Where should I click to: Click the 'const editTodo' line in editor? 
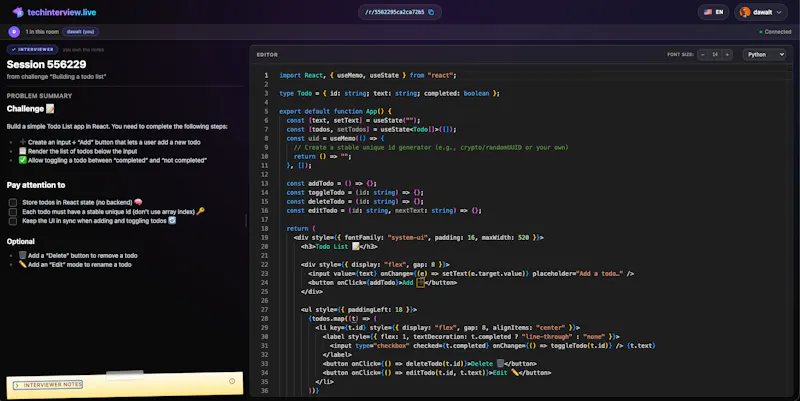[384, 210]
